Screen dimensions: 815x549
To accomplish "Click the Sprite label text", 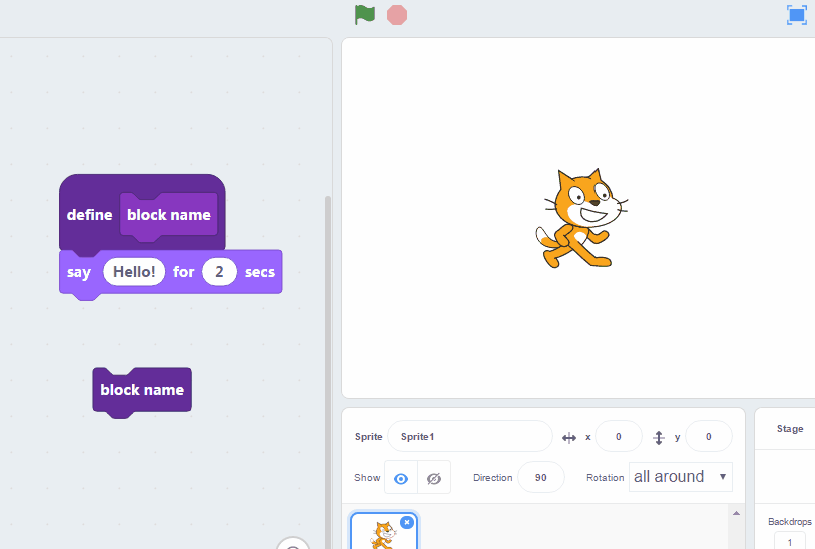I will pos(369,437).
